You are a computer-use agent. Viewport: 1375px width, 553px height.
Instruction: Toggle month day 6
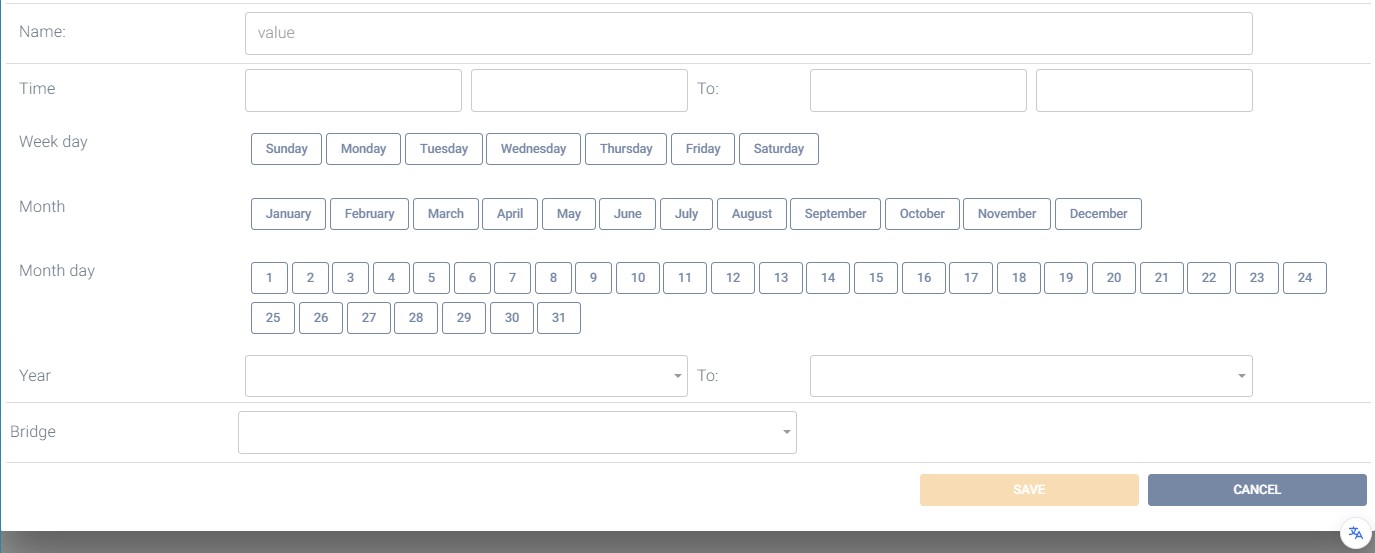472,278
